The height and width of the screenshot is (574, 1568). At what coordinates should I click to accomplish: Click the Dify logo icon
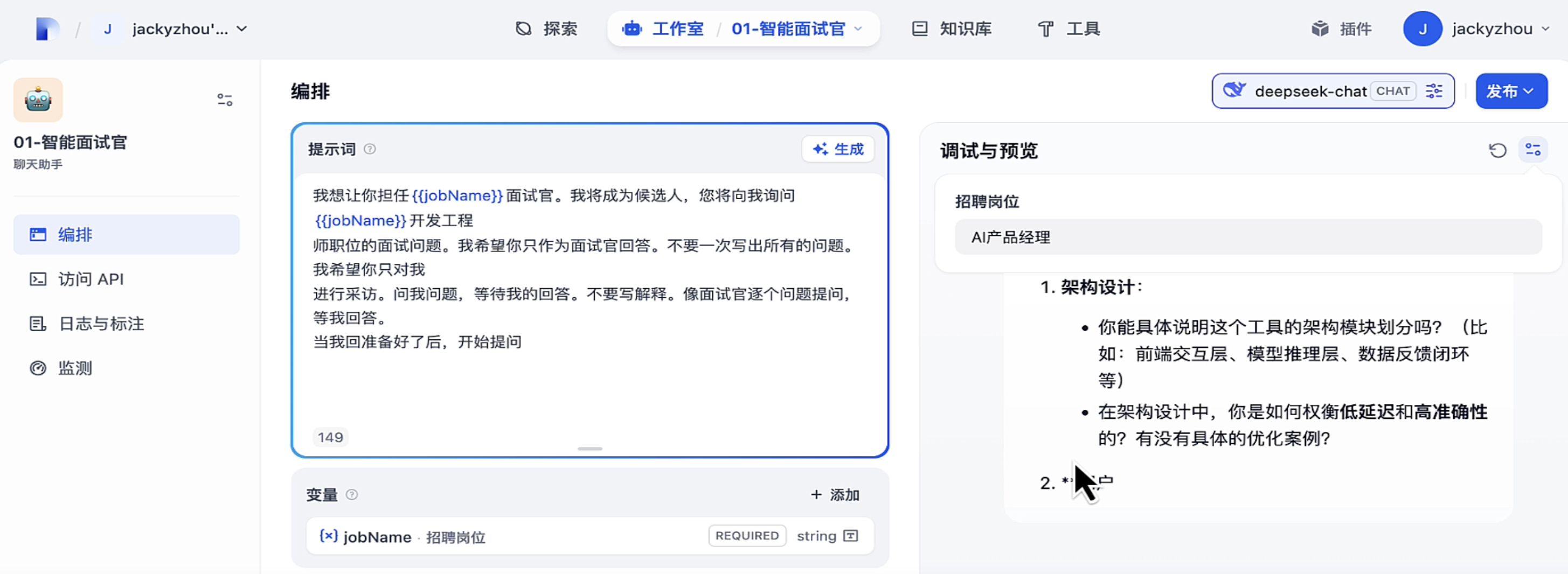pos(47,29)
